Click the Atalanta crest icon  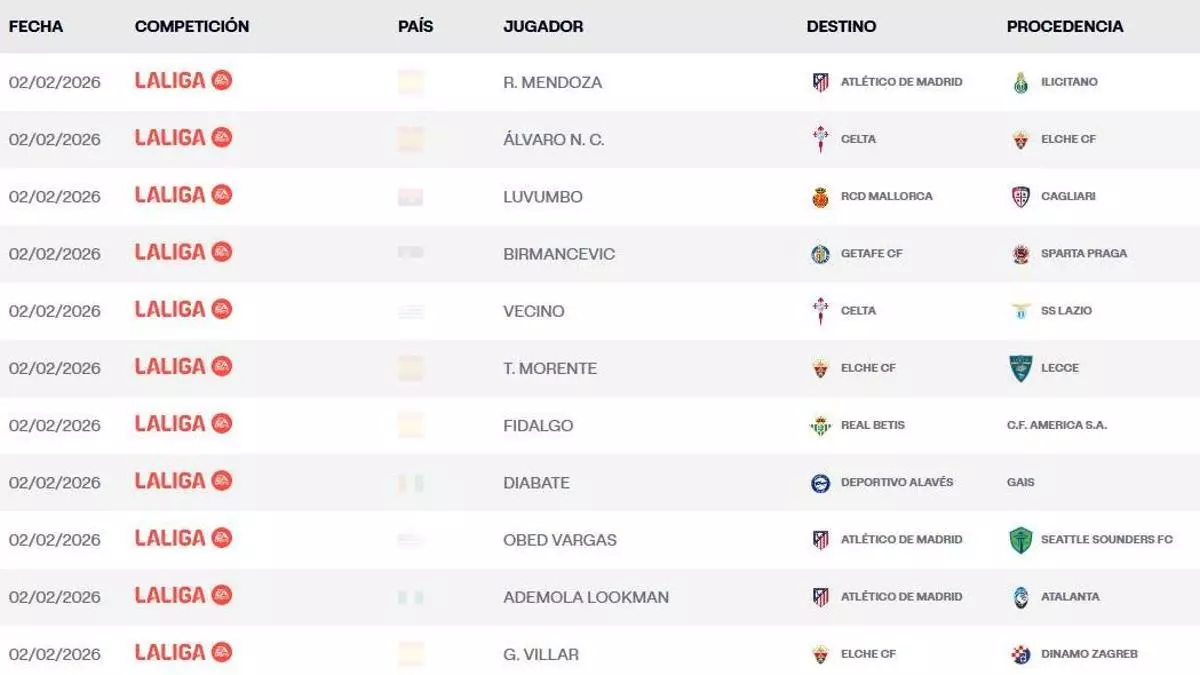coord(1020,597)
